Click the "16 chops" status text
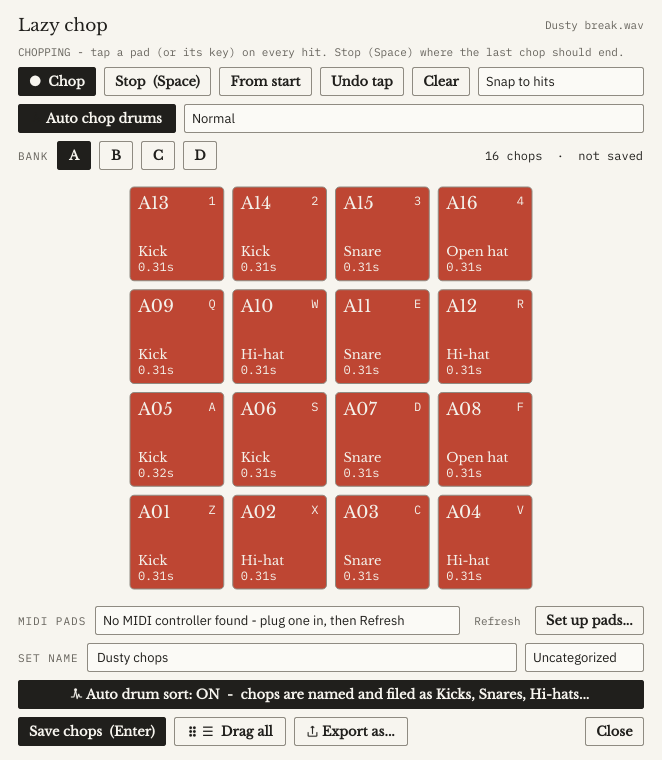662x760 pixels. (514, 156)
